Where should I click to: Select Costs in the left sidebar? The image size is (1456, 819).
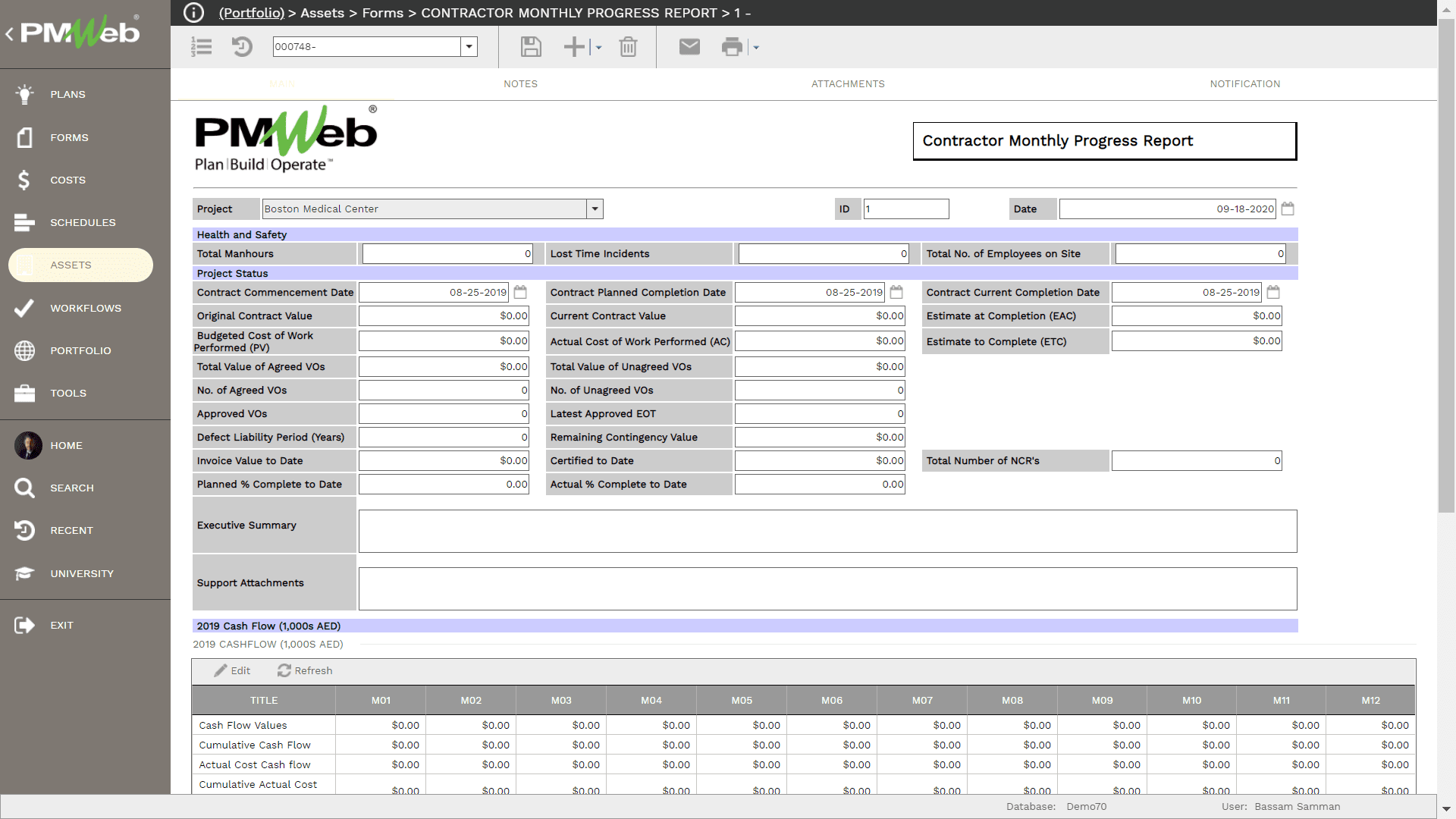click(67, 180)
